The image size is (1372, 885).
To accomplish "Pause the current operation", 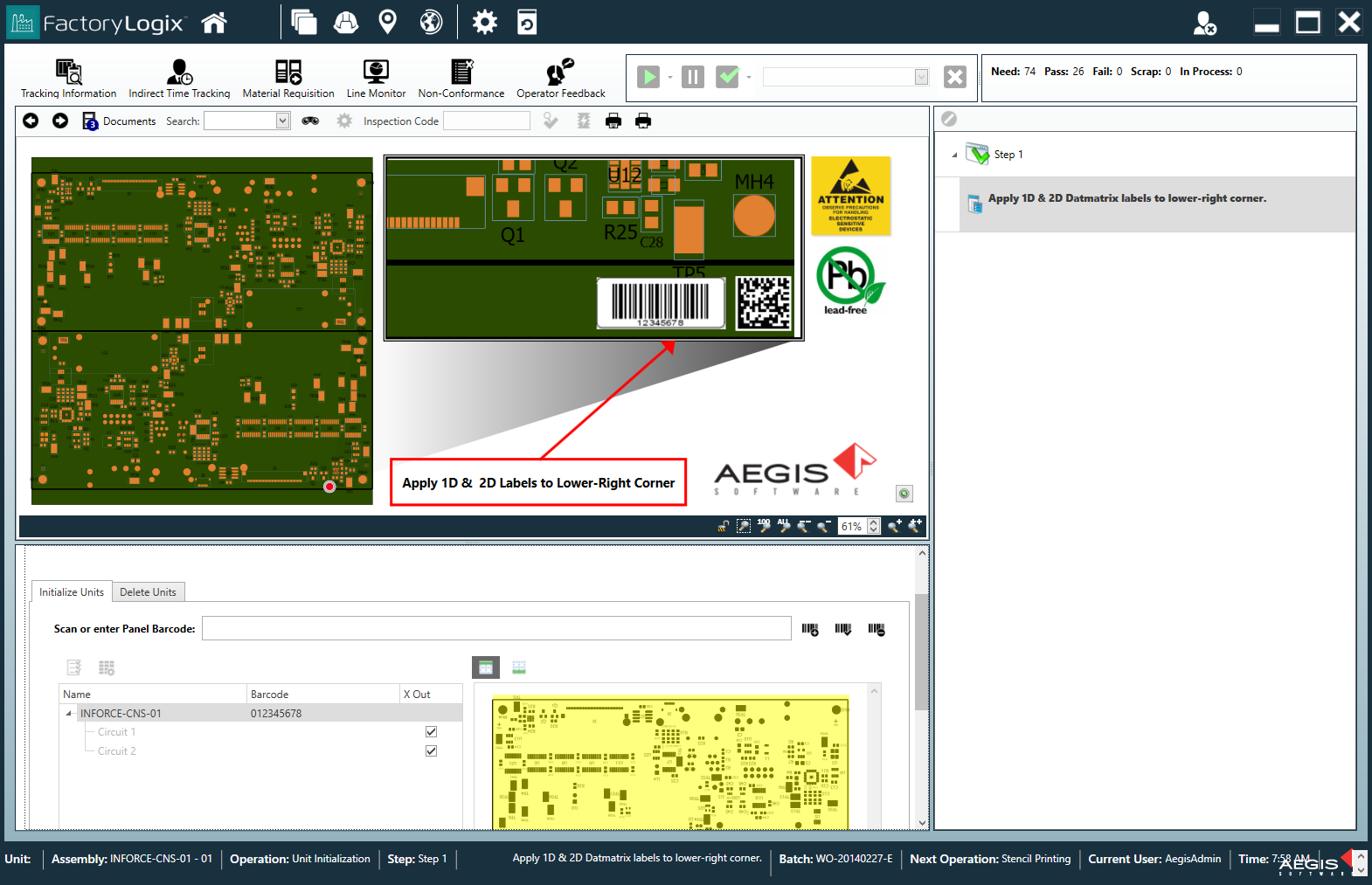I will 692,77.
